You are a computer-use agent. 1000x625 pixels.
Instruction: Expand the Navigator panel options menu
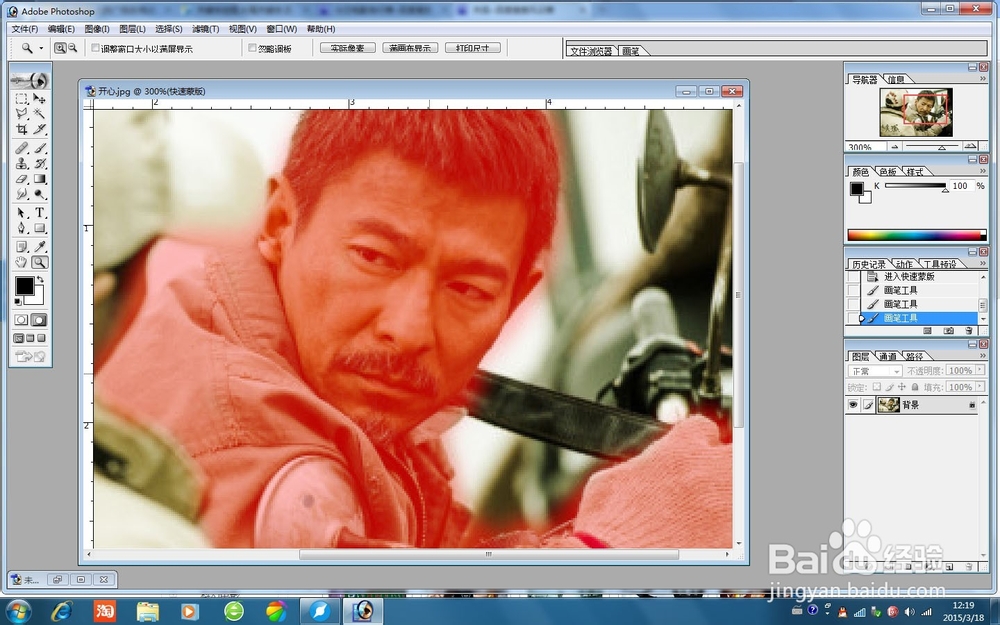(x=983, y=78)
